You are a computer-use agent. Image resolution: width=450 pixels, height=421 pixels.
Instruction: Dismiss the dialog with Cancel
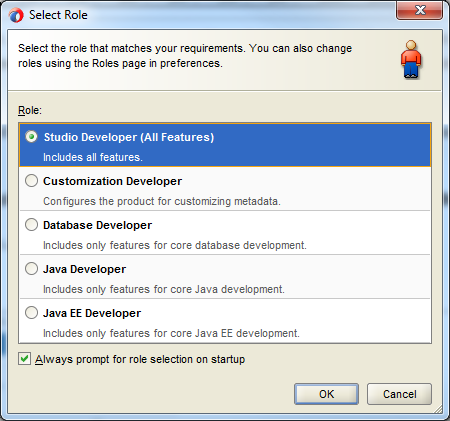coord(399,394)
